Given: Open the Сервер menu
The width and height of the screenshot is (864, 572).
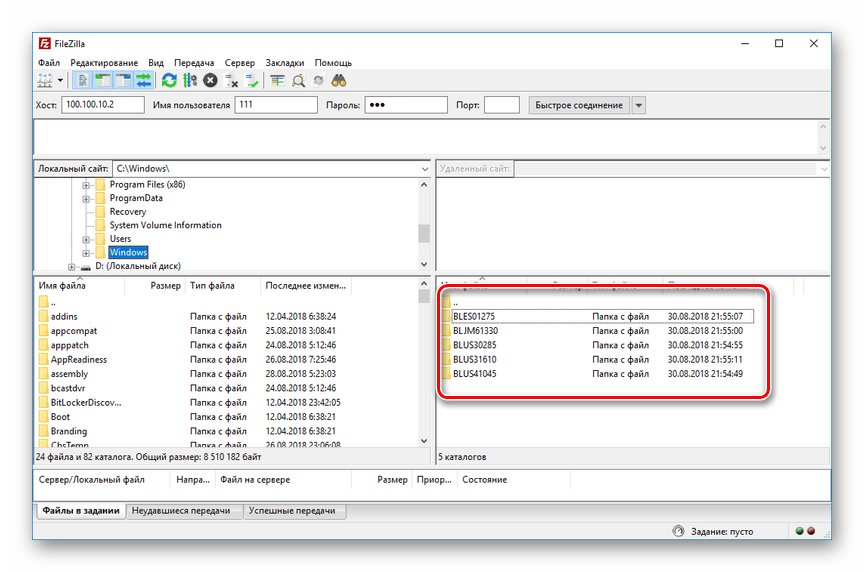Looking at the screenshot, I should click(239, 62).
